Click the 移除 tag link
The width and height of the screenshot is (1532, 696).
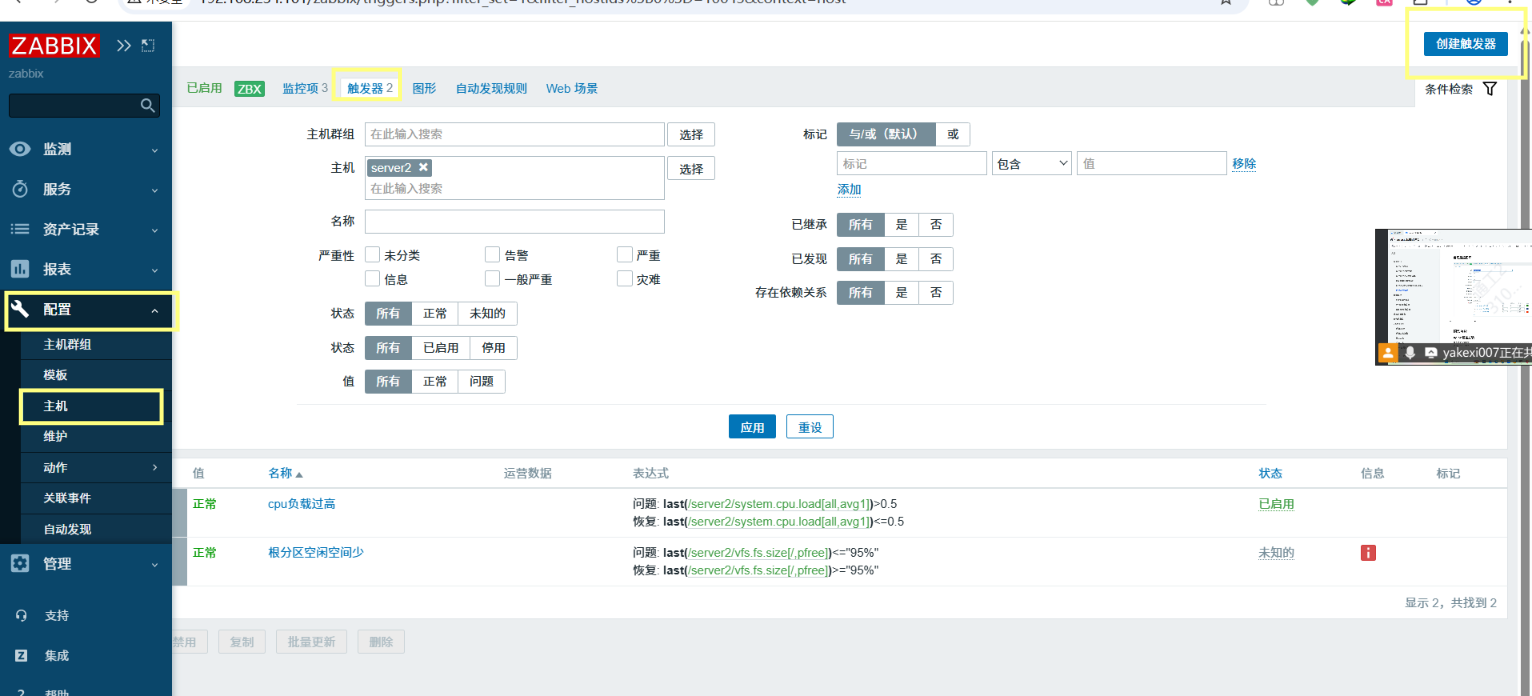click(1244, 164)
